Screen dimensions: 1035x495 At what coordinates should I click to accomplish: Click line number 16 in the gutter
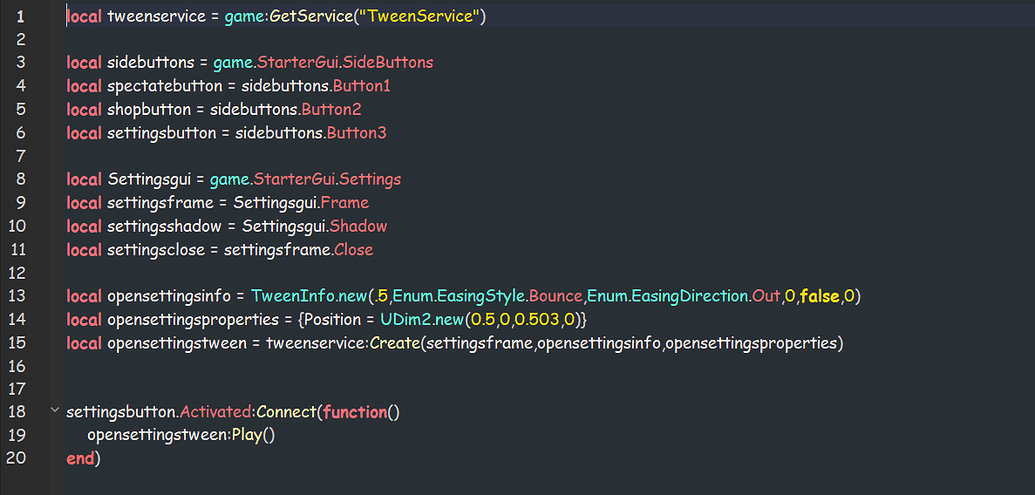(x=17, y=366)
